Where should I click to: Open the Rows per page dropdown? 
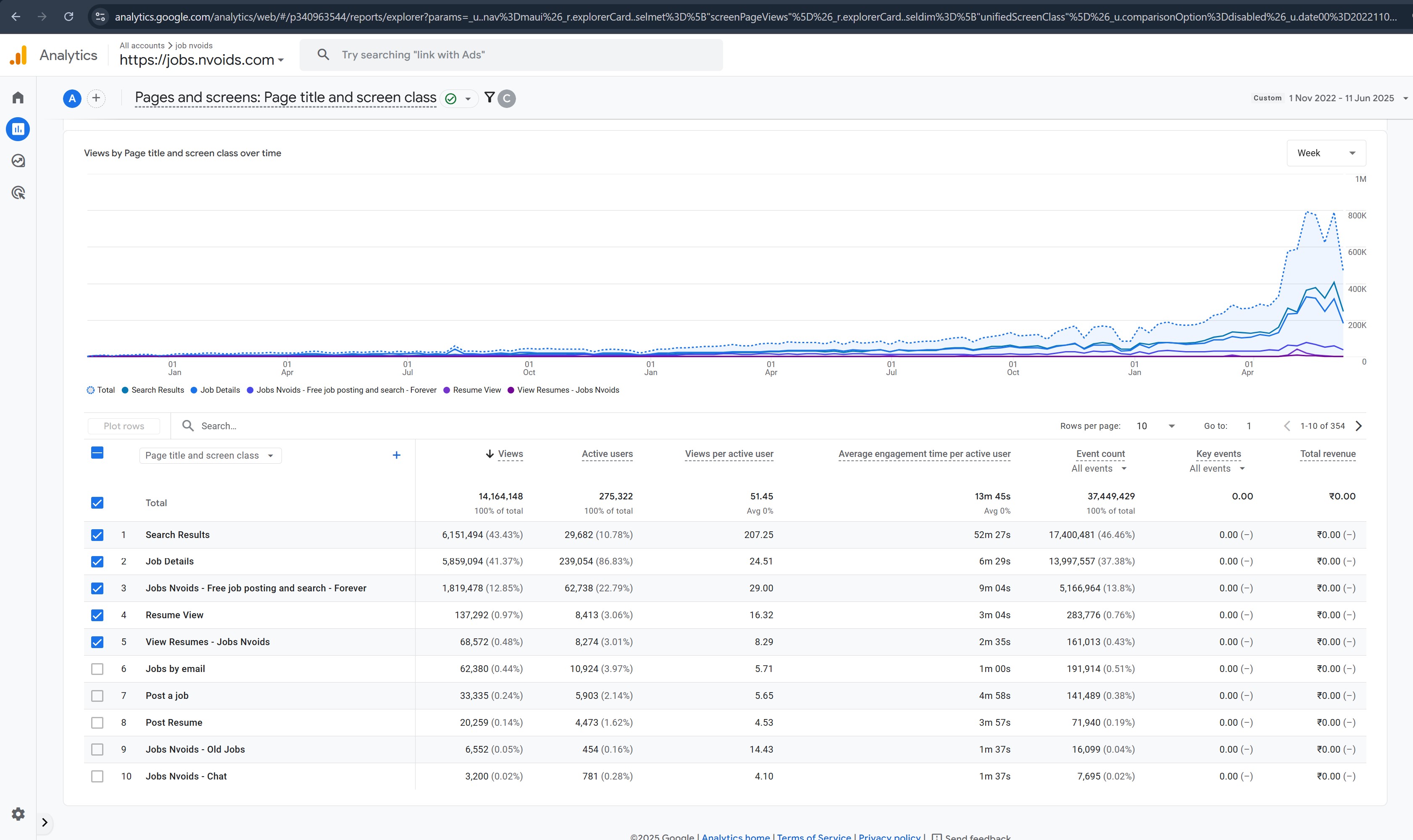click(1155, 425)
